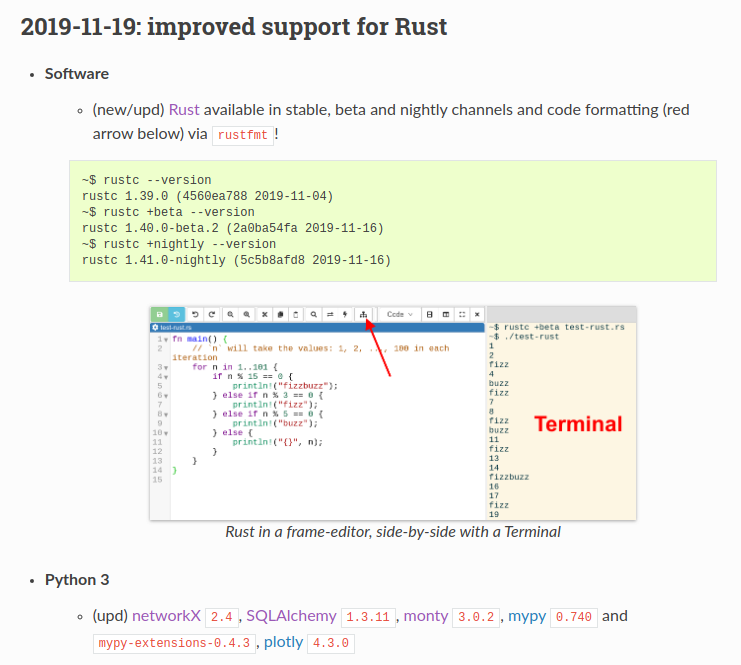Click the 'rustc 1.40.0-beta.2' output line

[x=233, y=228]
